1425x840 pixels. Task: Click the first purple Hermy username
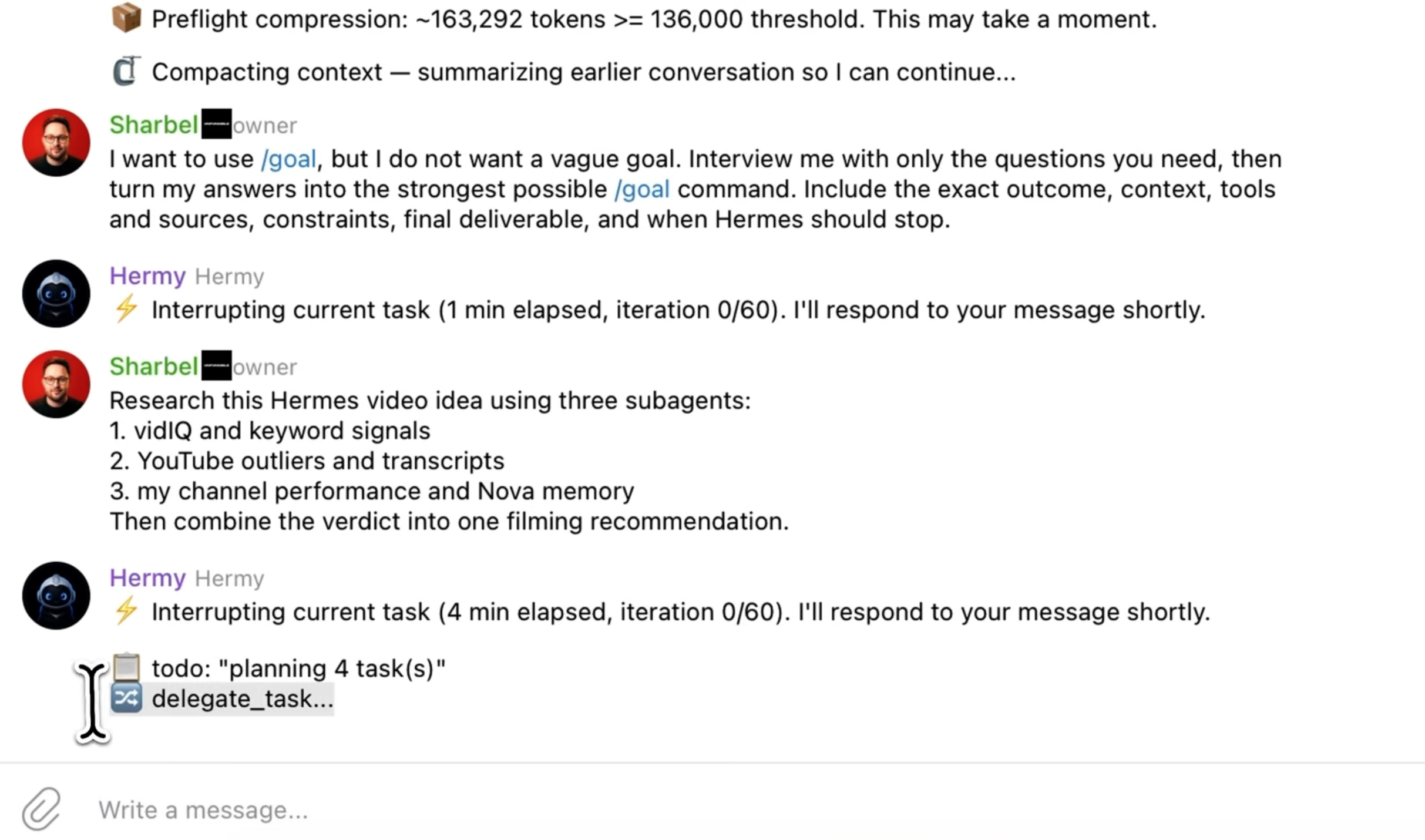tap(147, 275)
